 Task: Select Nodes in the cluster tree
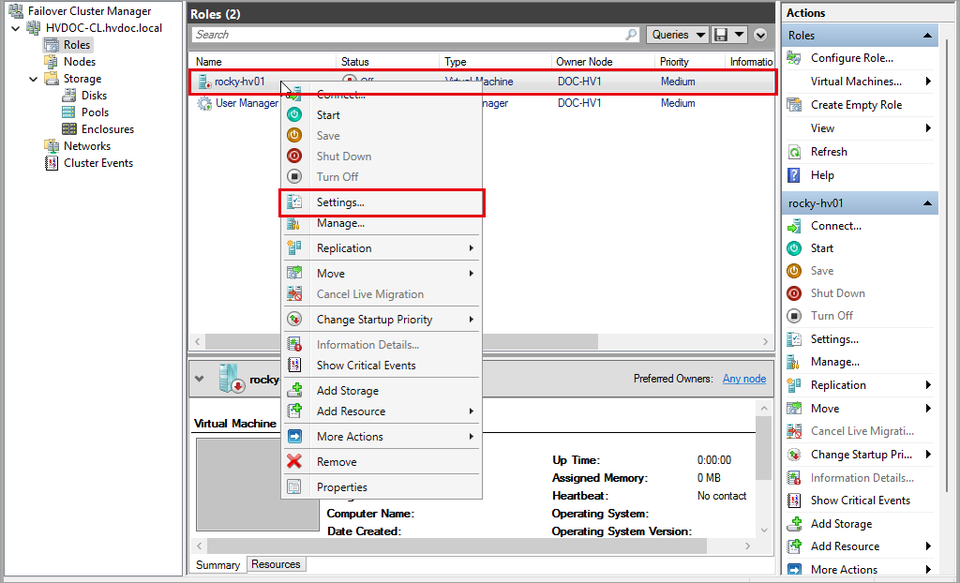(80, 62)
